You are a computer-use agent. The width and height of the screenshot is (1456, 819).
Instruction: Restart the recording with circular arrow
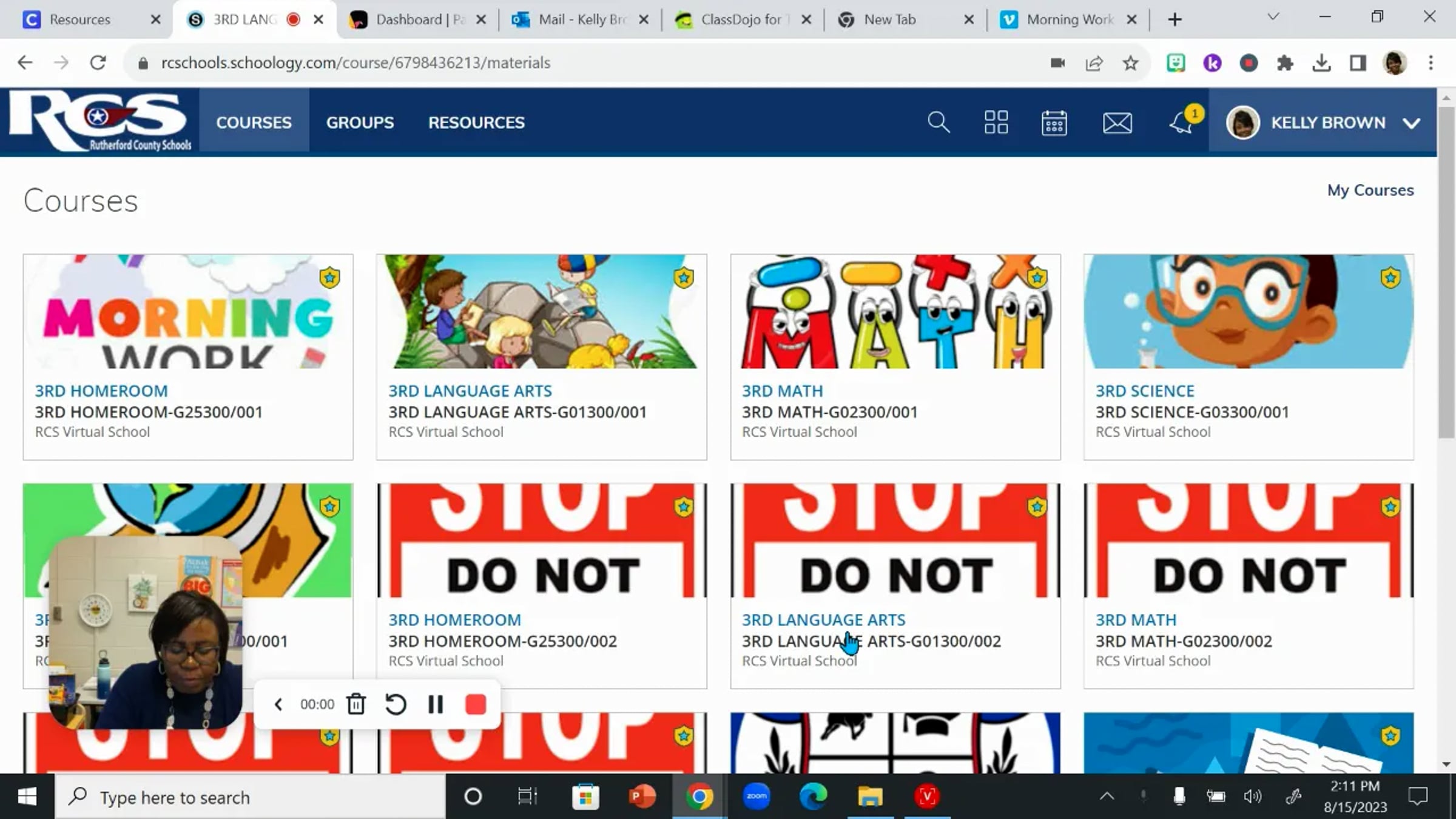(x=396, y=704)
